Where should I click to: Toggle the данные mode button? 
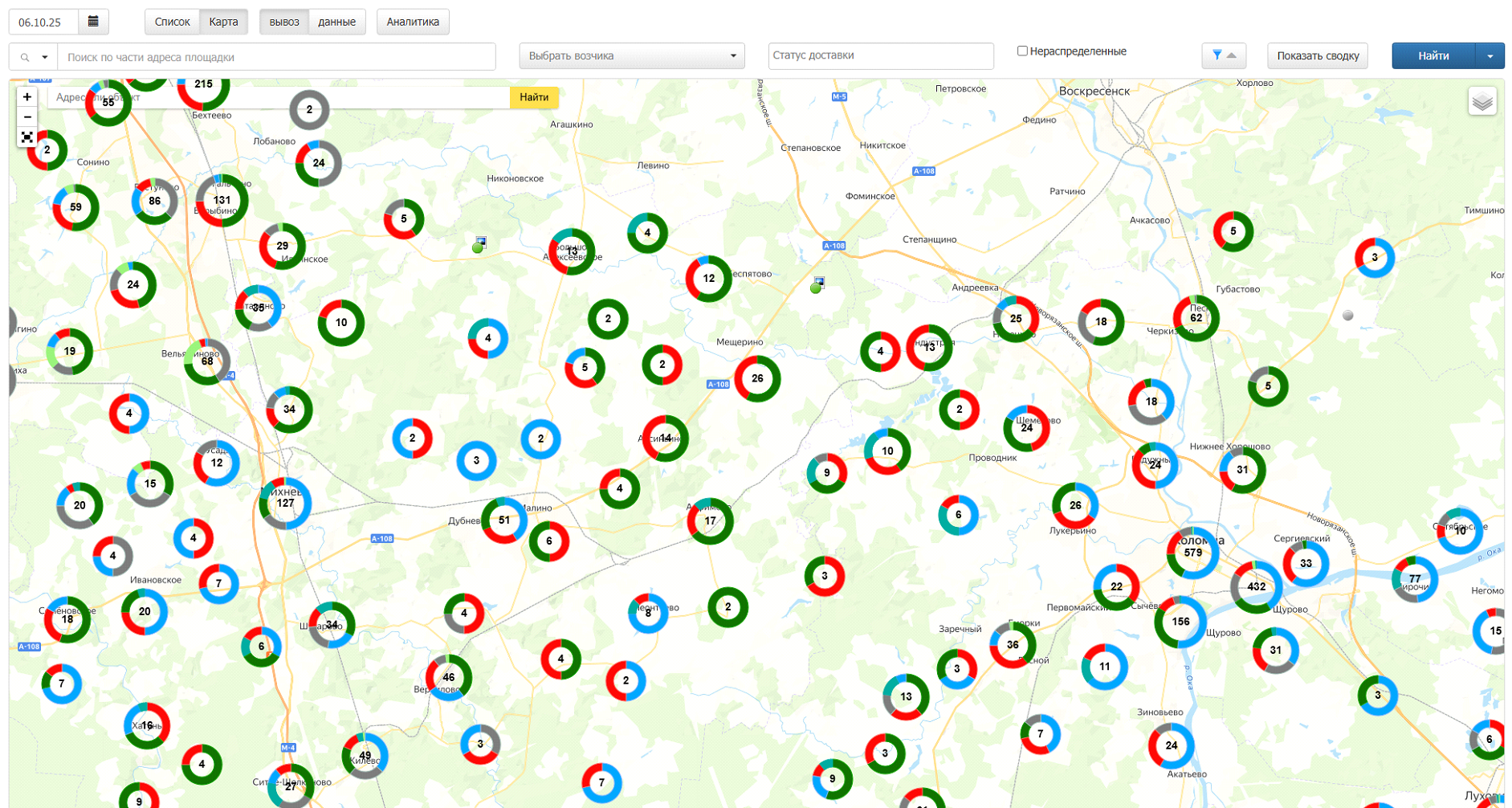(x=336, y=22)
